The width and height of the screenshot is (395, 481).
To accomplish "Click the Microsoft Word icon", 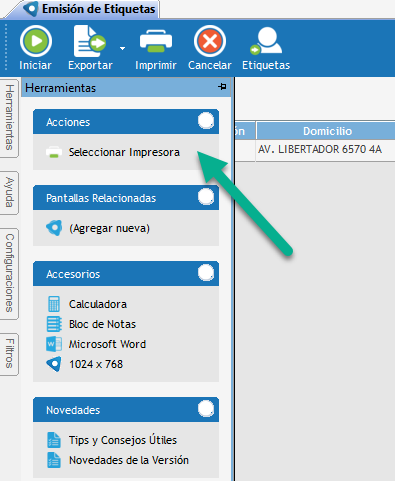I will 54,344.
